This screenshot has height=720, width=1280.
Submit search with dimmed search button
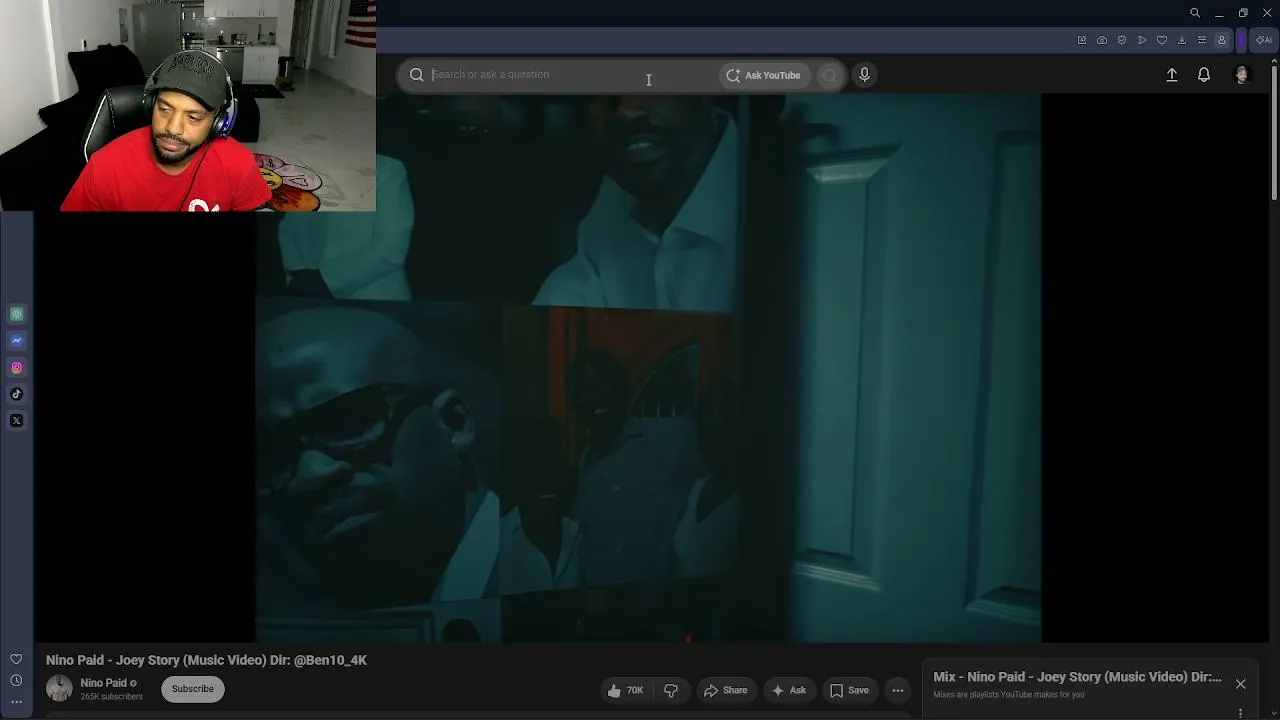829,75
